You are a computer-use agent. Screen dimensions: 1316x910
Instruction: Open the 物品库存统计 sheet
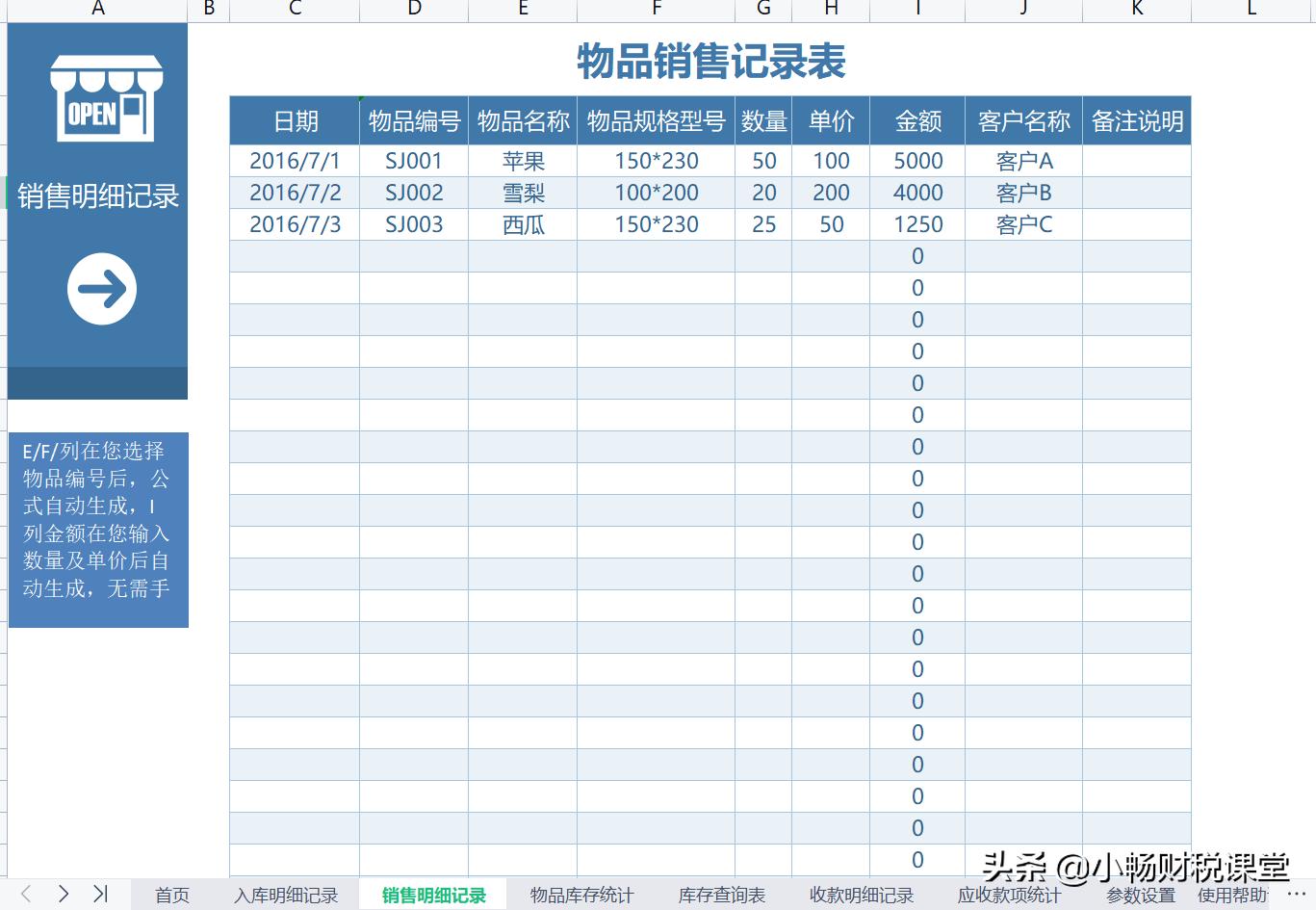(x=581, y=895)
